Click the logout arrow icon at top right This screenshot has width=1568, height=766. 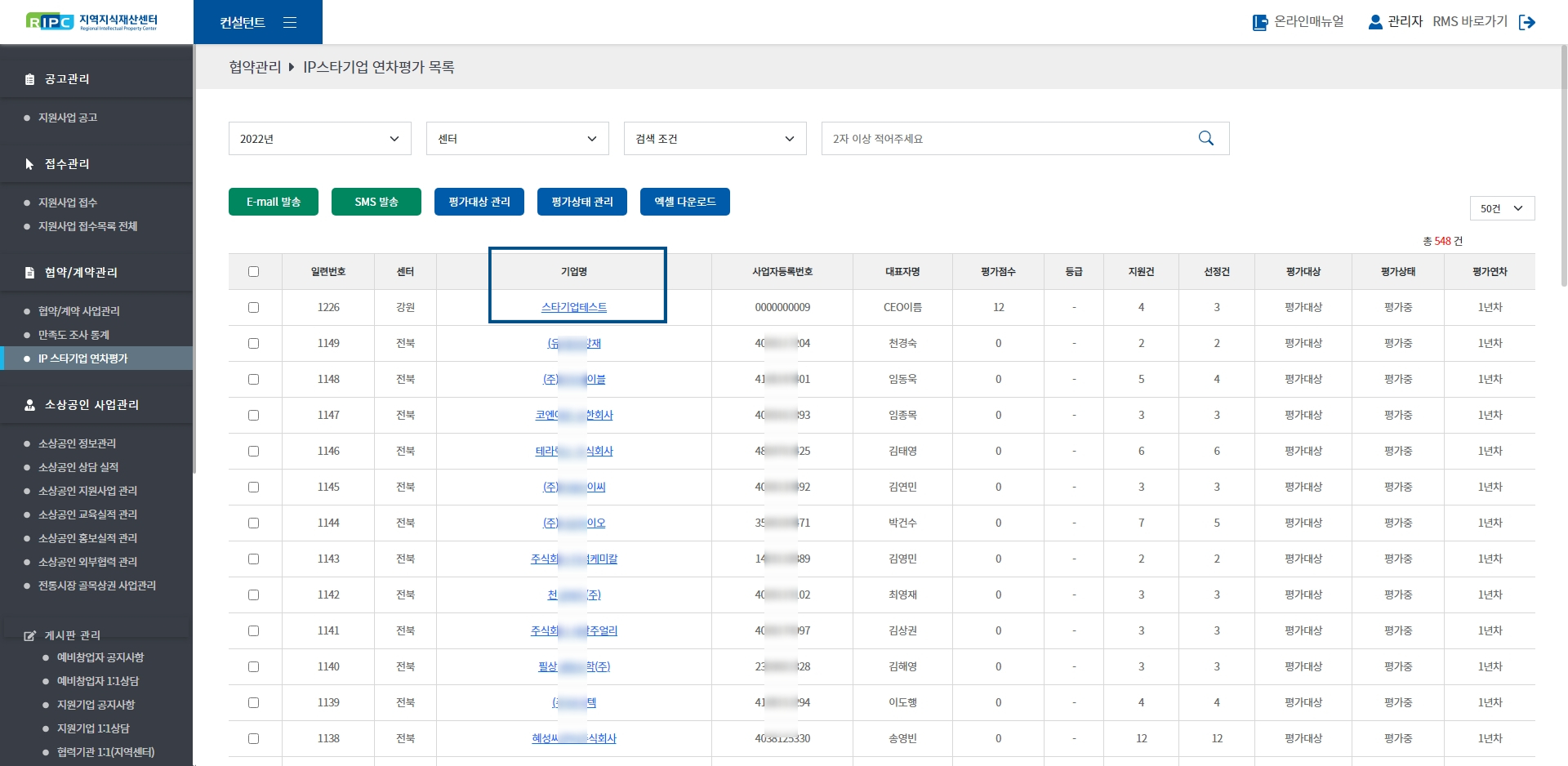1526,22
